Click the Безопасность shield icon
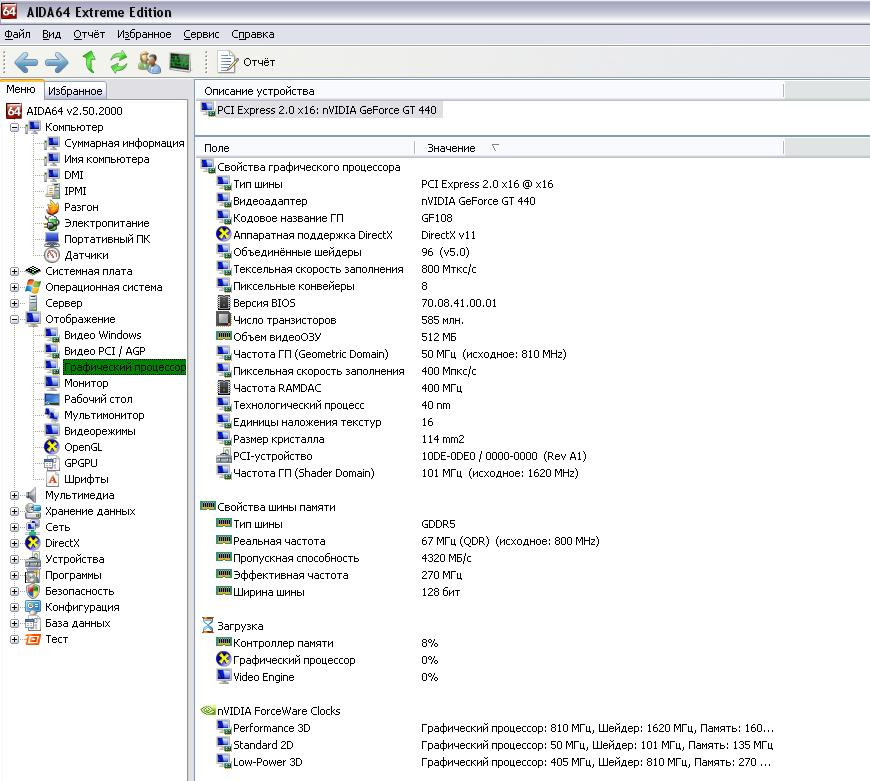The image size is (870, 781). pos(33,591)
